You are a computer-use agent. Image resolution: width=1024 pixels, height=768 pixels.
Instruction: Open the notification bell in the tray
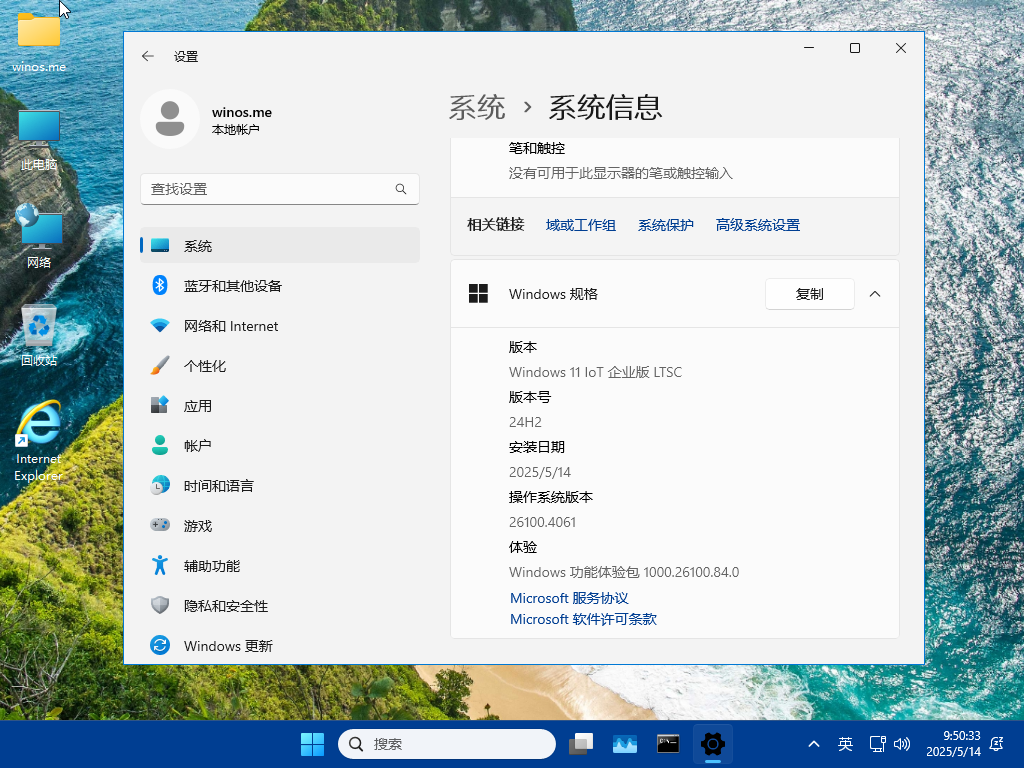point(997,744)
